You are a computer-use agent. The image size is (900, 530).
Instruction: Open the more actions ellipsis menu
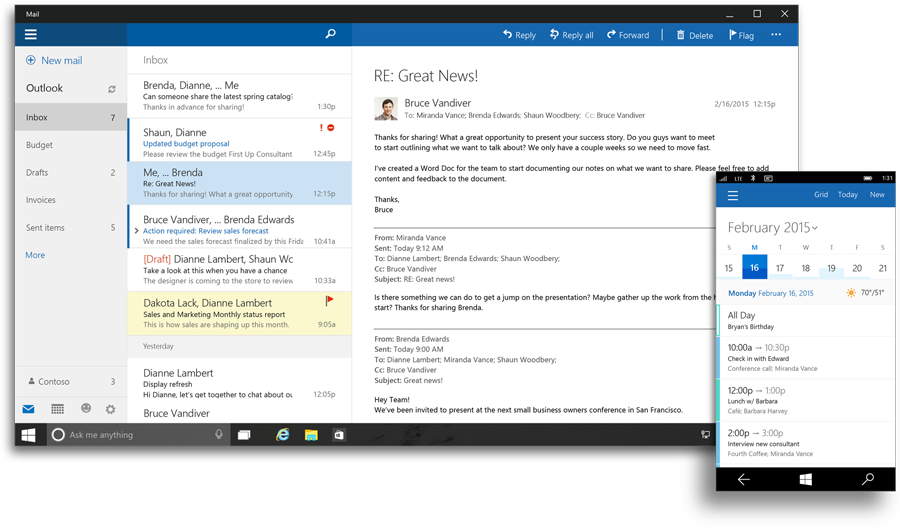click(x=776, y=35)
